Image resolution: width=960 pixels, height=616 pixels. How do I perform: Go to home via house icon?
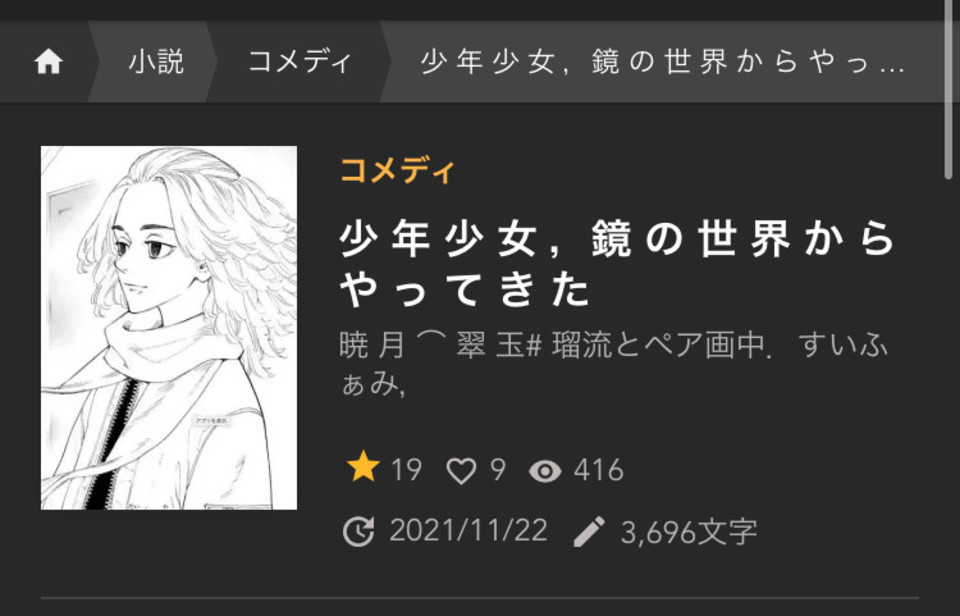[x=48, y=62]
